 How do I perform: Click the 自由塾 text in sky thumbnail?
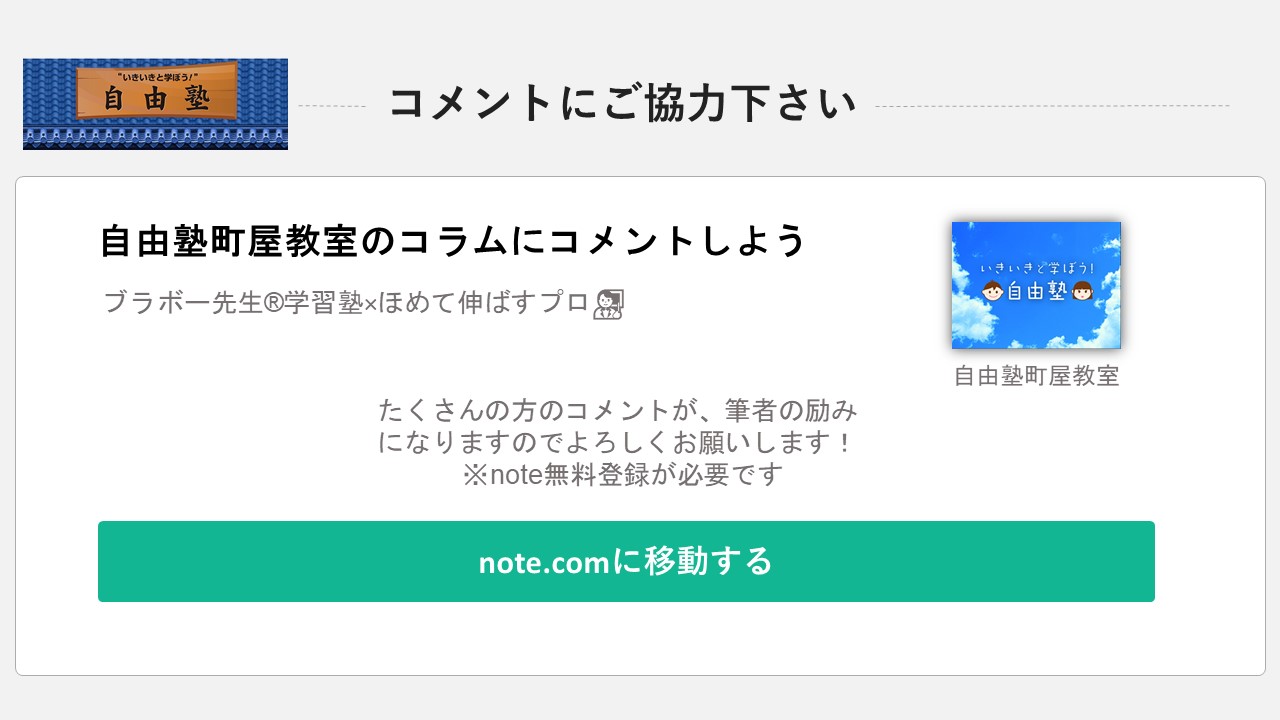click(x=1037, y=292)
